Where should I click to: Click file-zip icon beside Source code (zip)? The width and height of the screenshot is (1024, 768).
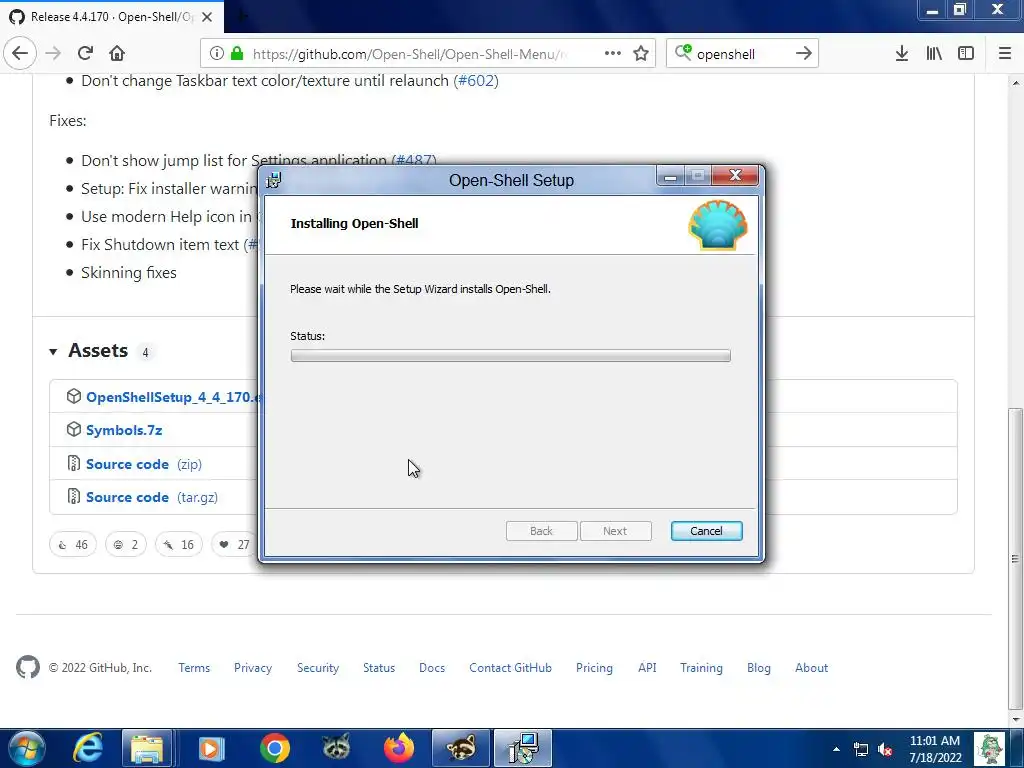pos(74,464)
